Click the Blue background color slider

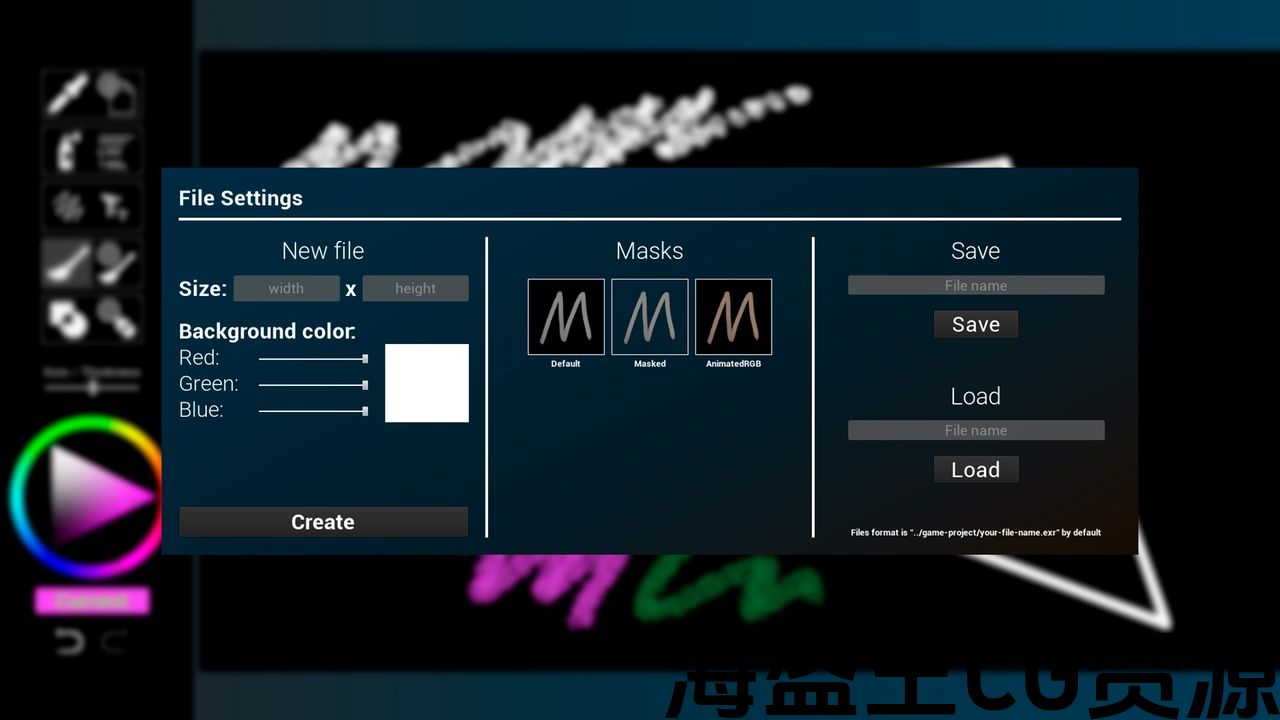point(313,410)
